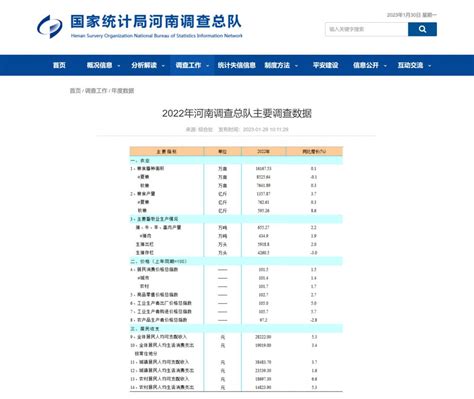The width and height of the screenshot is (474, 399).
Task: Expand the dropdown arrow beside 互动交流
Action: [430, 66]
